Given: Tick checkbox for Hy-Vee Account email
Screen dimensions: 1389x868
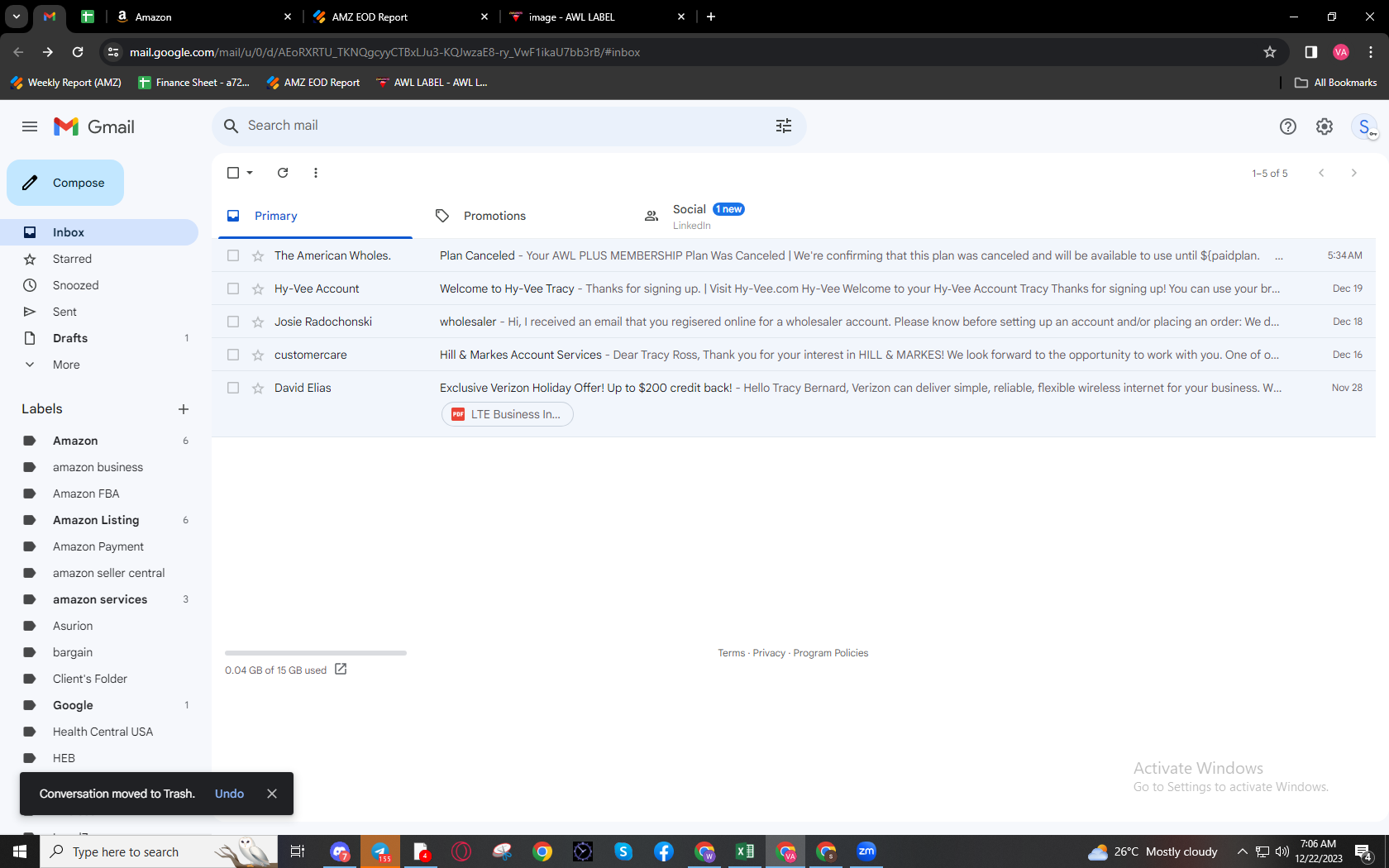Looking at the screenshot, I should pyautogui.click(x=233, y=289).
